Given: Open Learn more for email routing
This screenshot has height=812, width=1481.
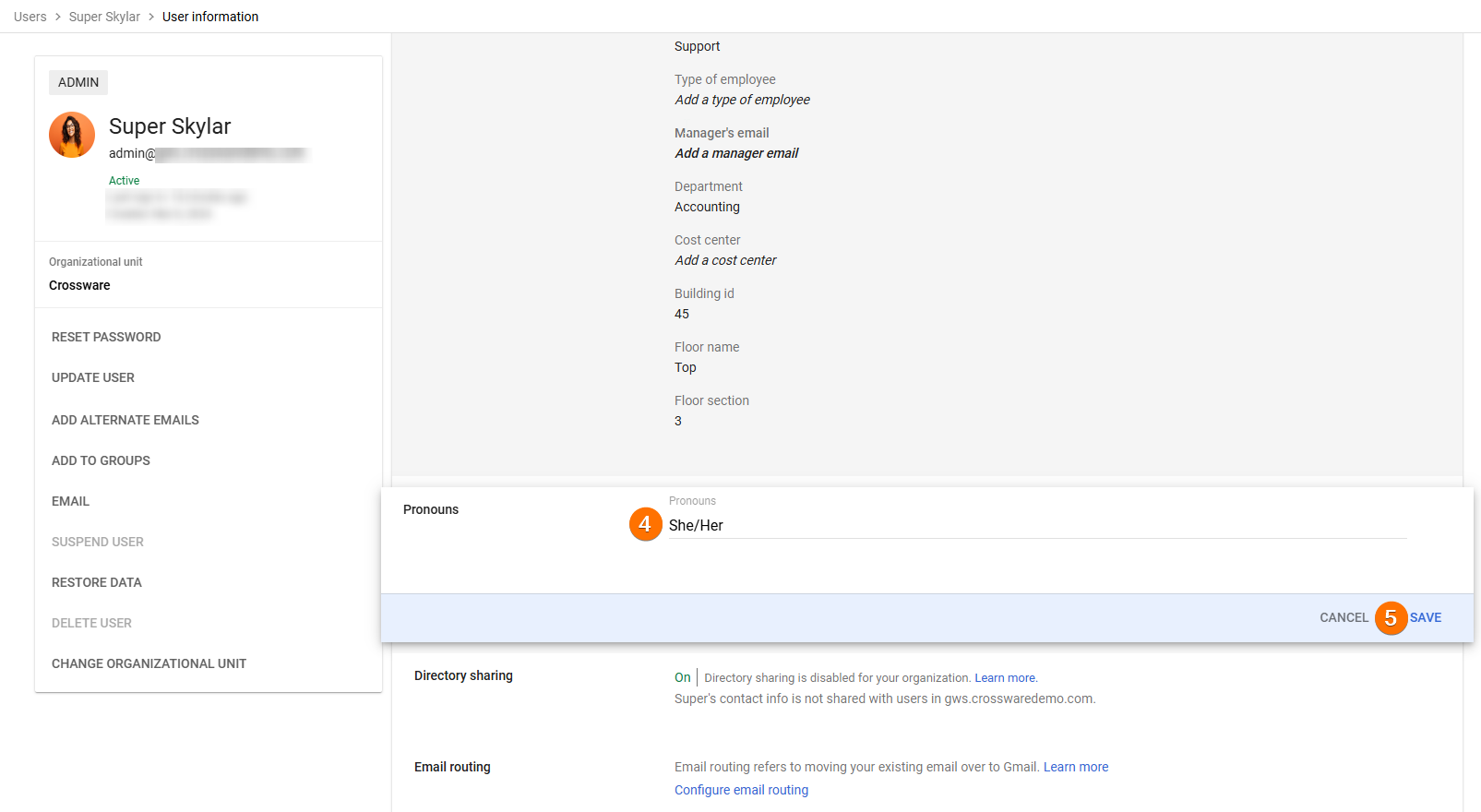Looking at the screenshot, I should [1076, 767].
